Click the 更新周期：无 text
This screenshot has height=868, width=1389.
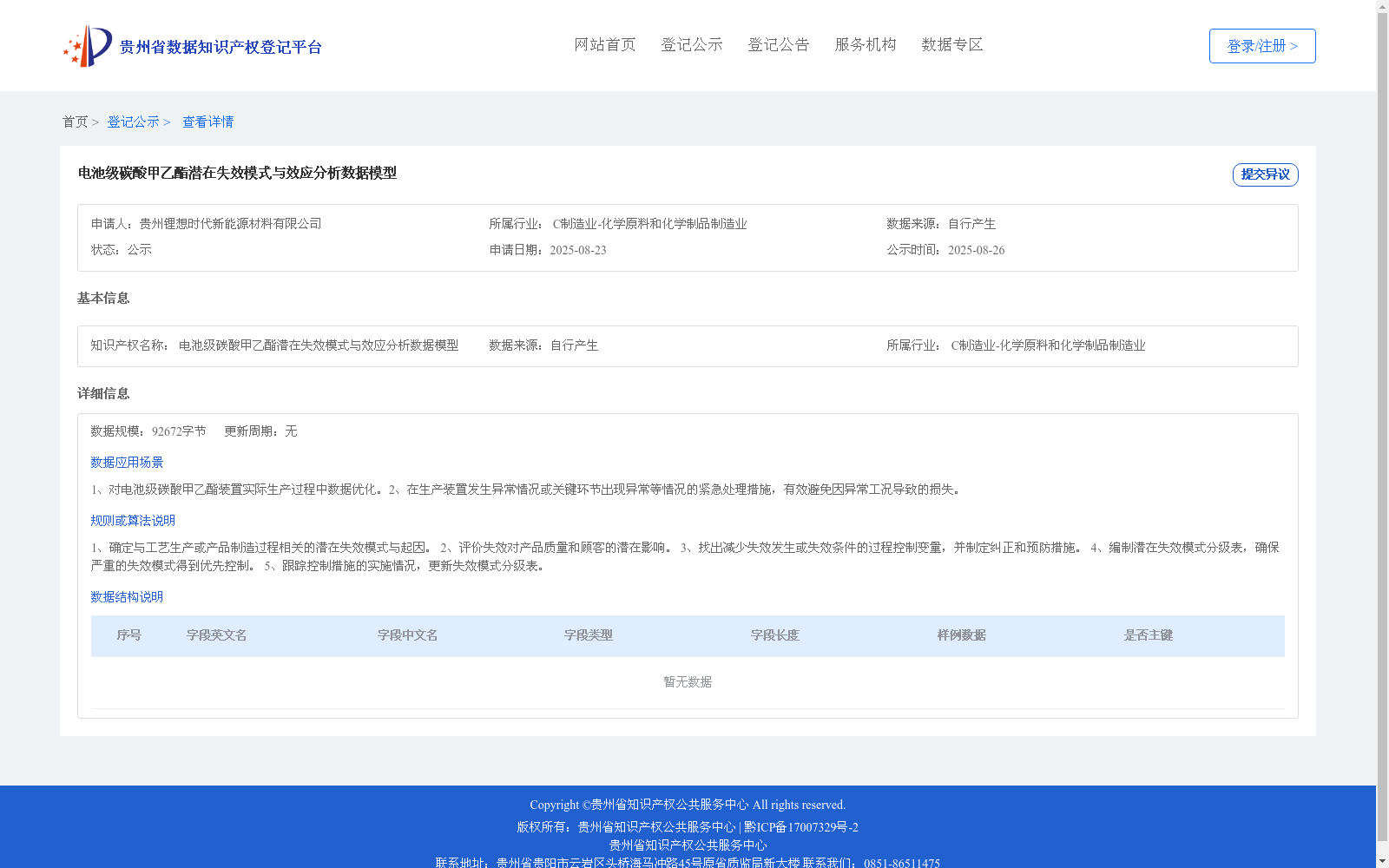(x=260, y=431)
